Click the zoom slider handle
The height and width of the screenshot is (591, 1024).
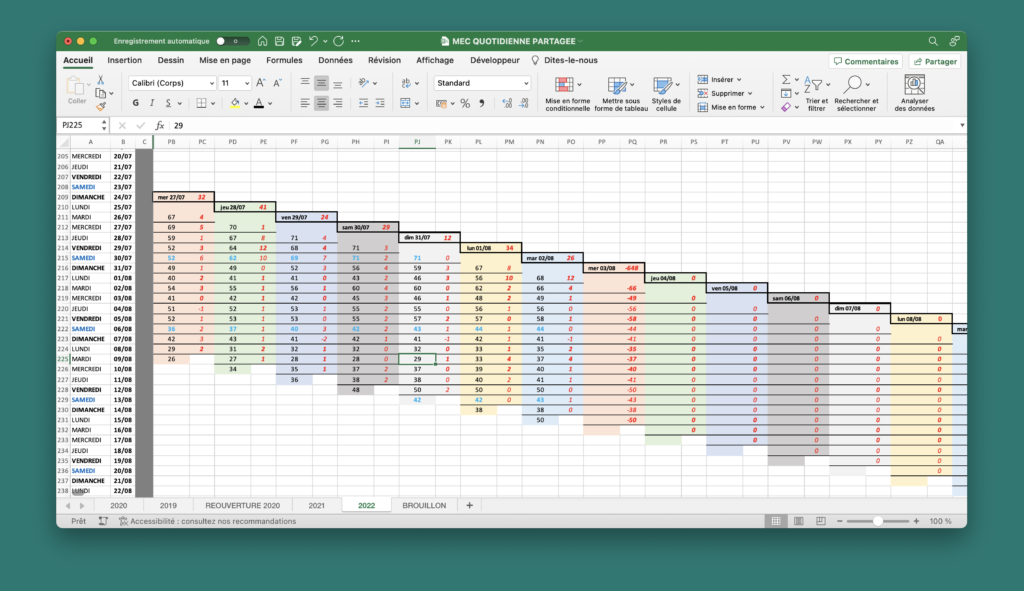click(x=878, y=521)
